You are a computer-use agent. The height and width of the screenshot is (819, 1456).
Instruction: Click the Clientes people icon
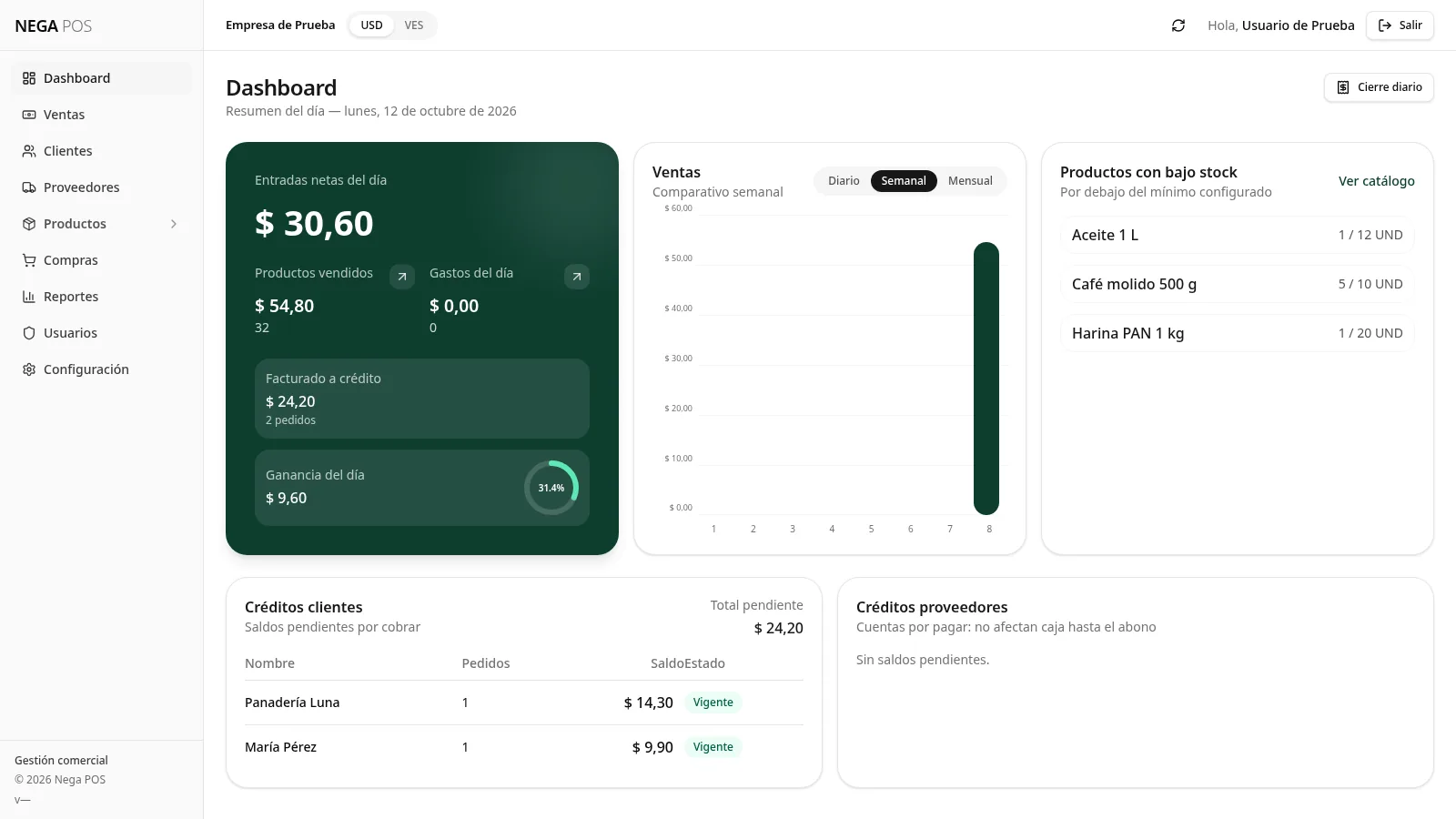pos(29,151)
